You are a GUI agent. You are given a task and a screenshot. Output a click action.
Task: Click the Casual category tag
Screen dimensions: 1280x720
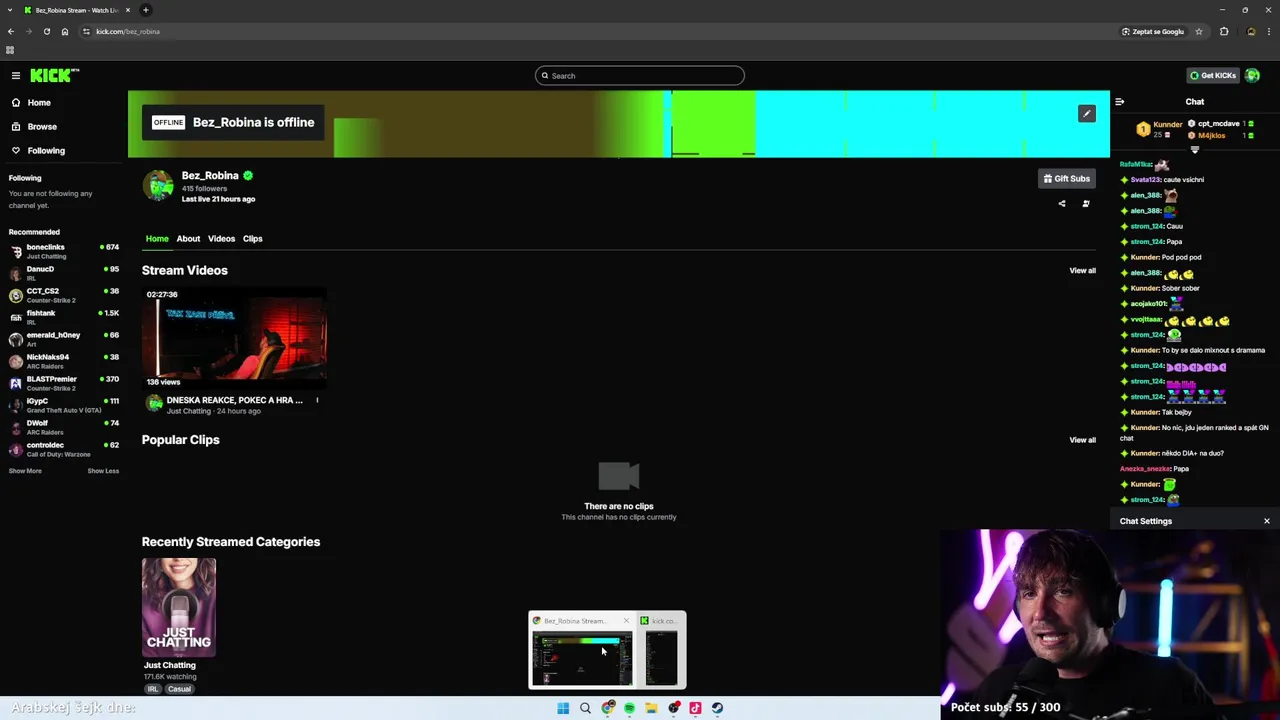pyautogui.click(x=179, y=689)
